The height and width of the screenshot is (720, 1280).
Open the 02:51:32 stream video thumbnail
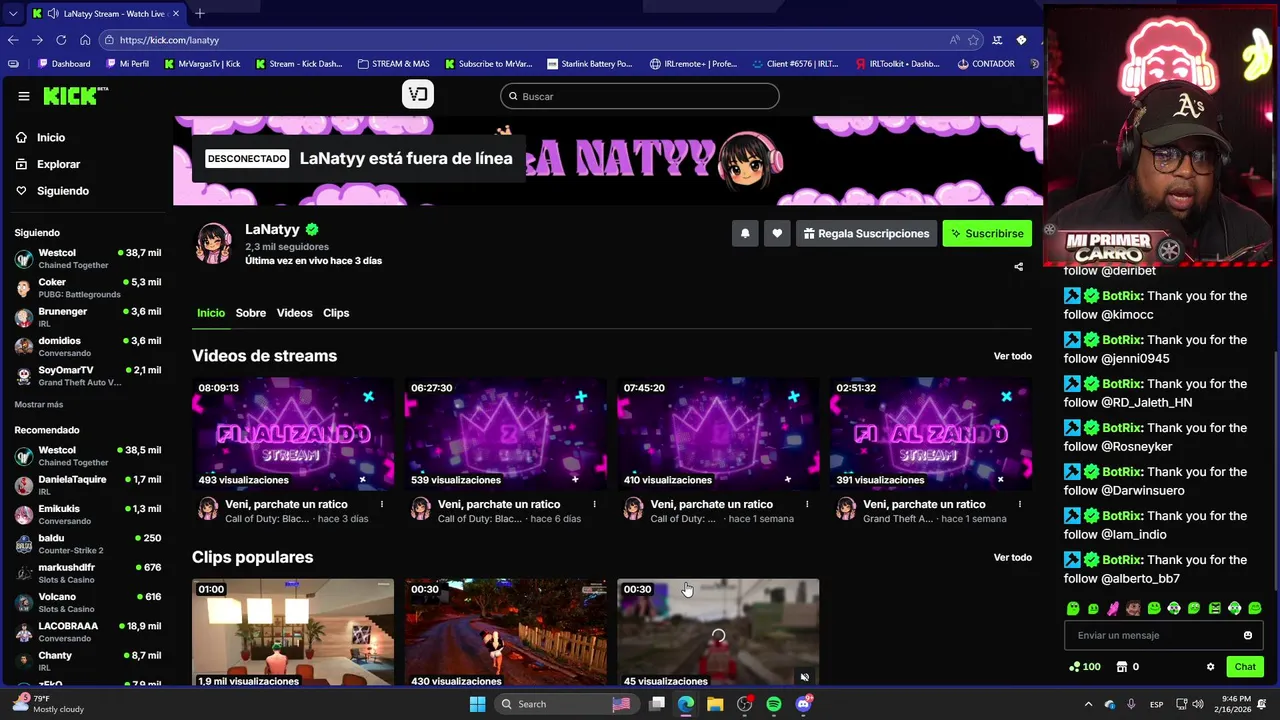pyautogui.click(x=931, y=434)
